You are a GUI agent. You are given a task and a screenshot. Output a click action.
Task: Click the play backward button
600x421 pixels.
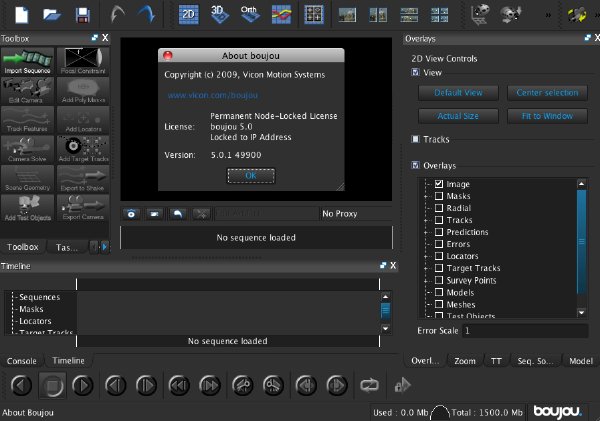click(21, 385)
